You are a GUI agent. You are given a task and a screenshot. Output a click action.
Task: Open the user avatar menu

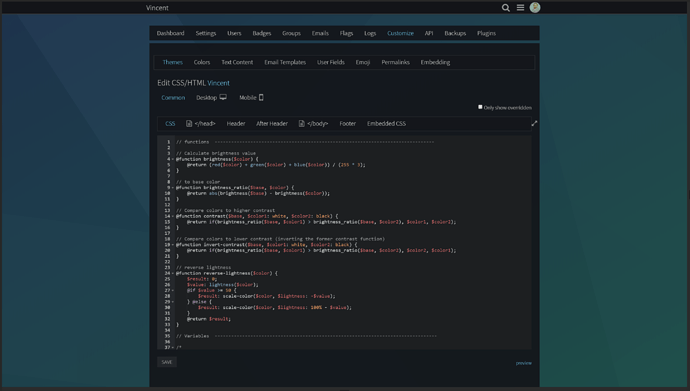(x=535, y=7)
